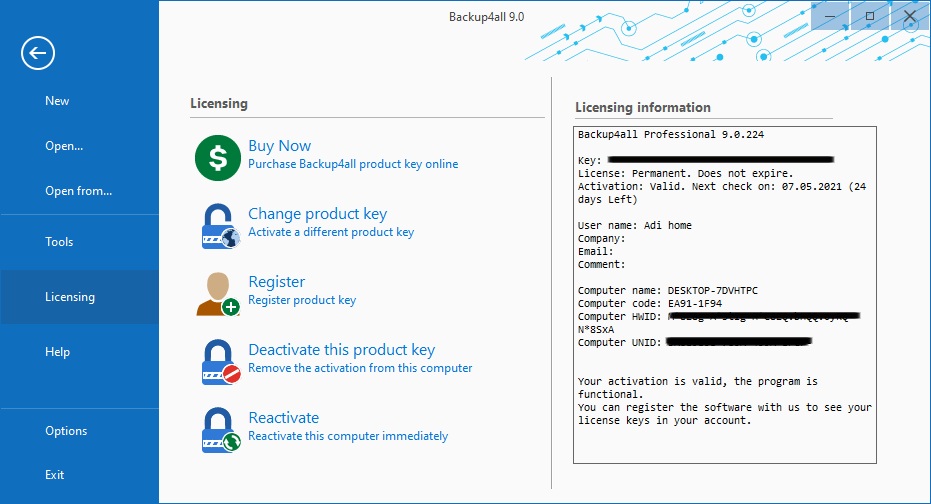Select the Licensing sidebar item

[x=80, y=297]
